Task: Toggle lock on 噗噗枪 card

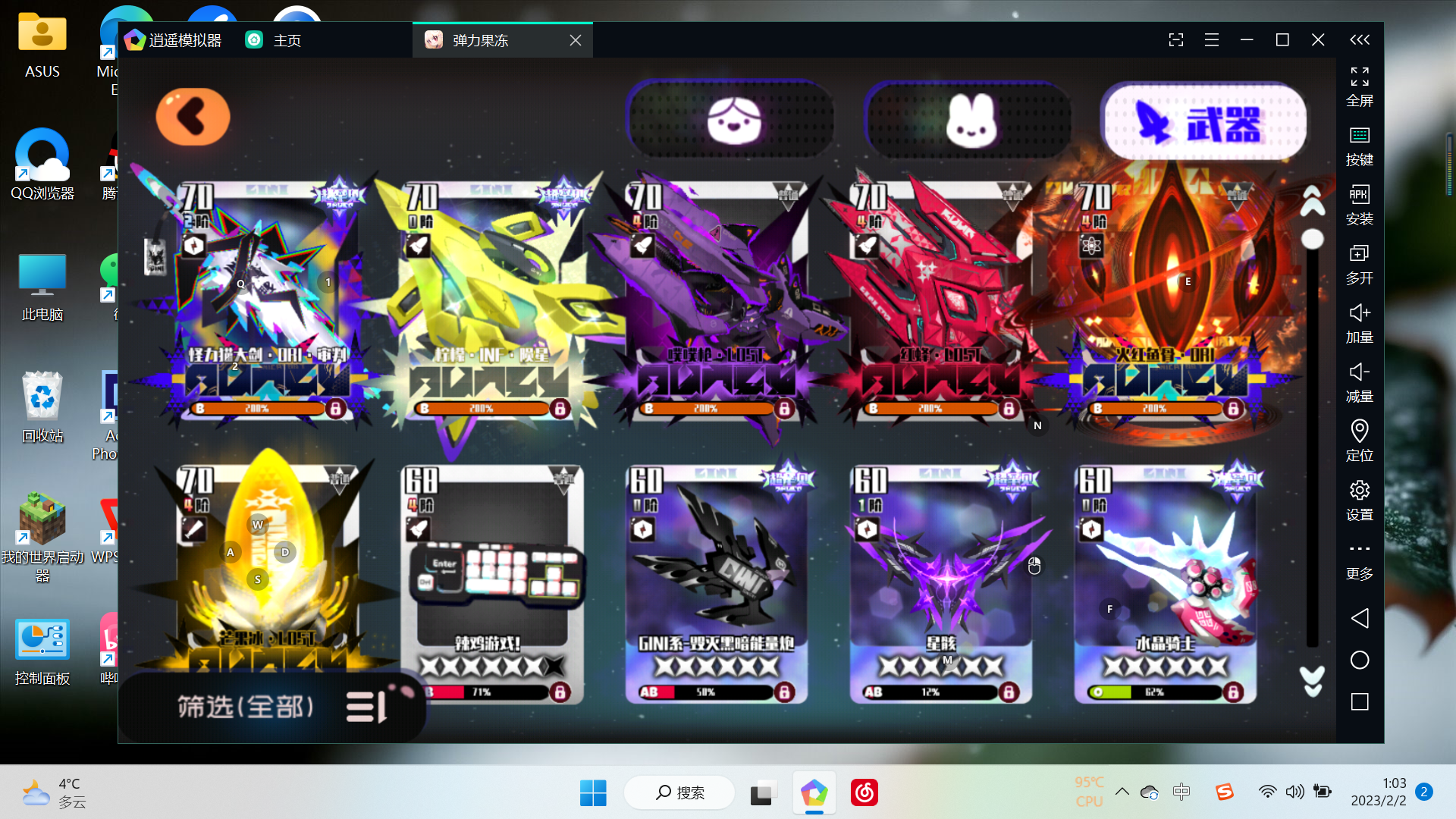Action: pos(784,408)
